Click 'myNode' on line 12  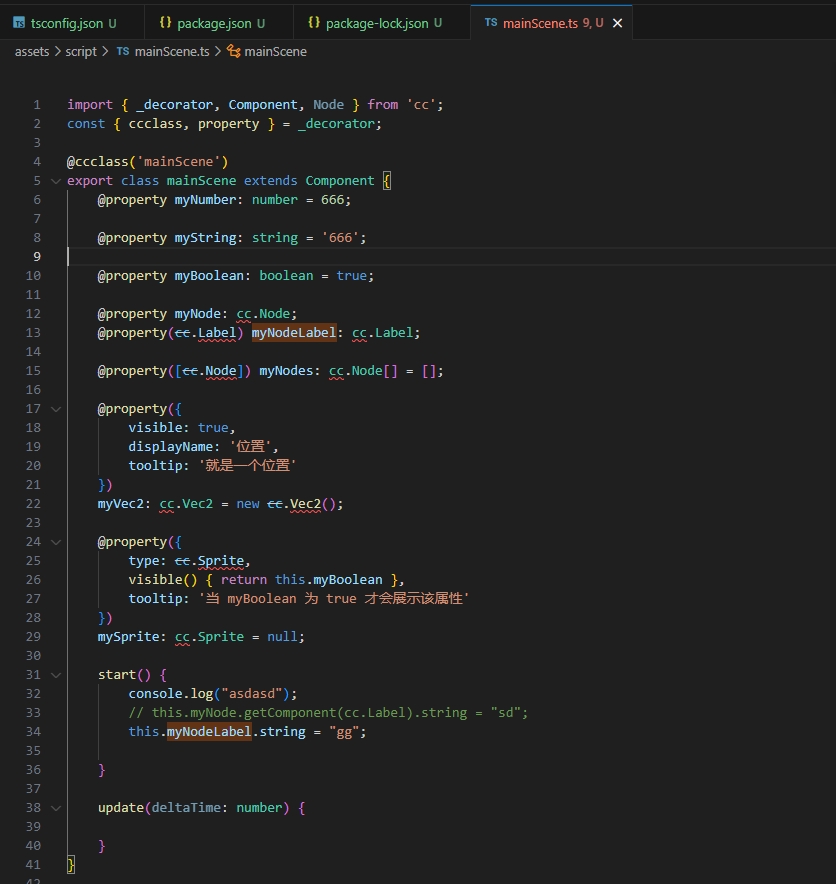click(197, 313)
